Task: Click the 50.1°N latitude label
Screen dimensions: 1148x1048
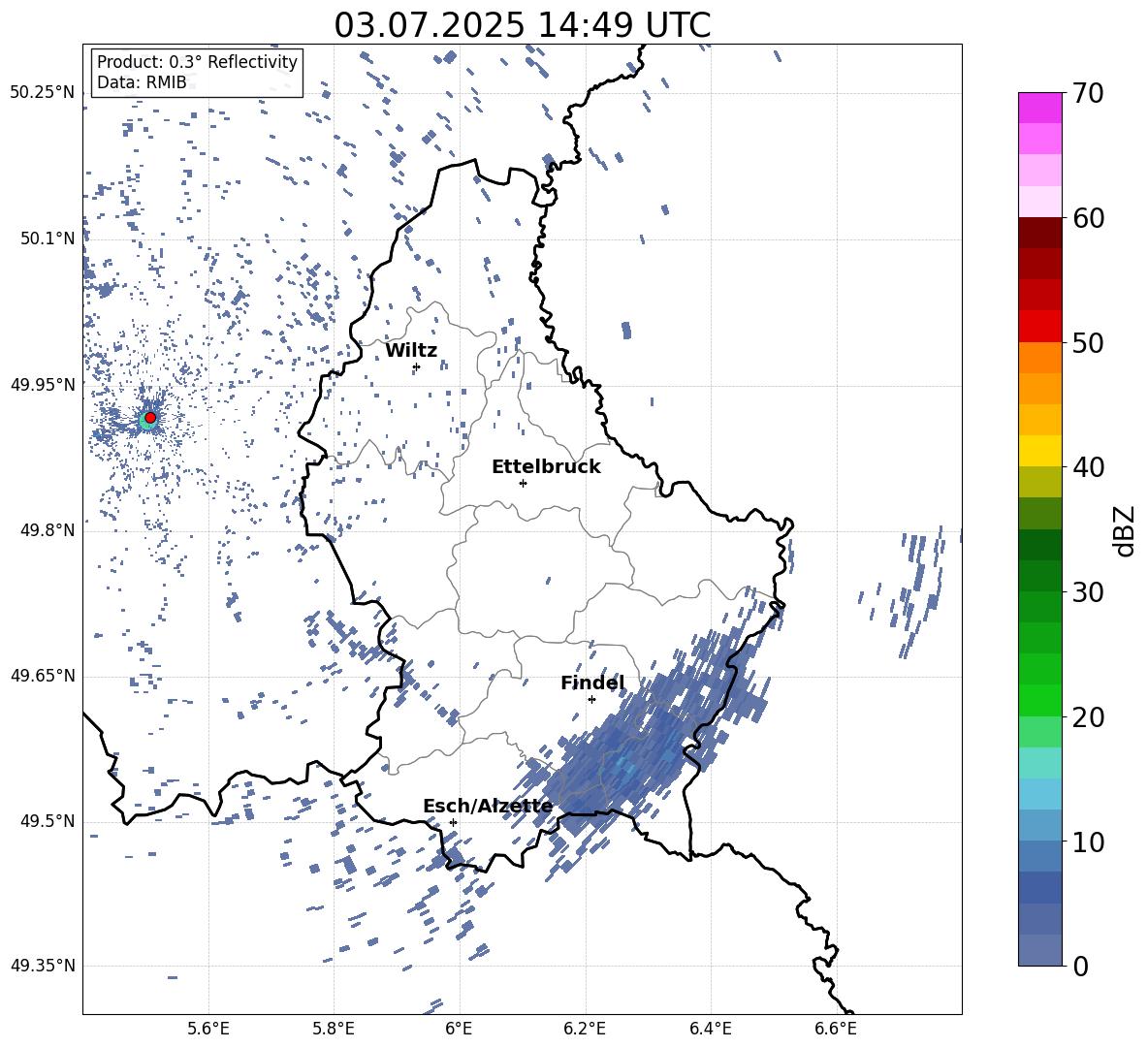Action: pyautogui.click(x=48, y=238)
